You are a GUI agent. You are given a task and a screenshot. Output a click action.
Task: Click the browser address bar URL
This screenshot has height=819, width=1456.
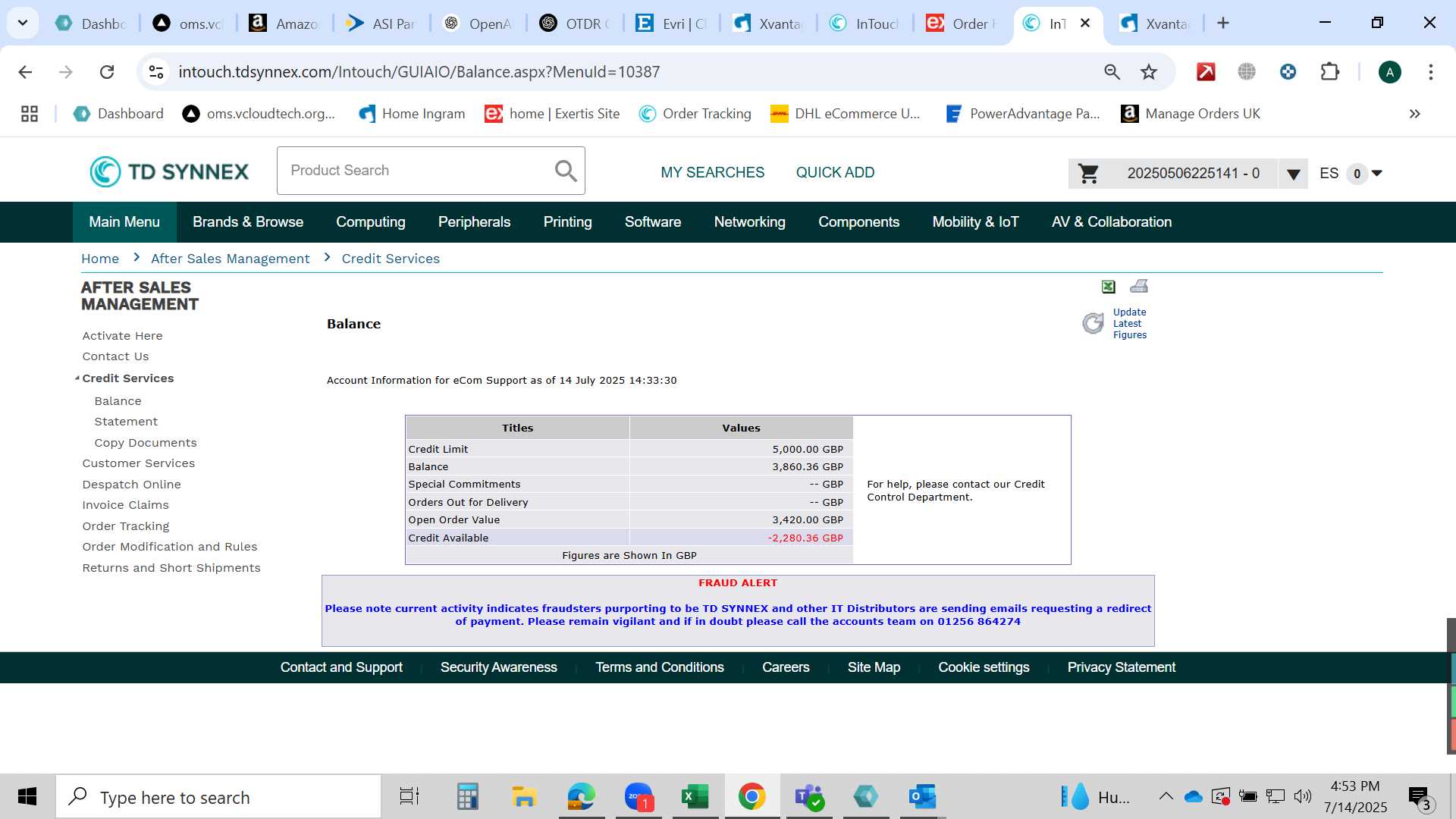[x=419, y=72]
